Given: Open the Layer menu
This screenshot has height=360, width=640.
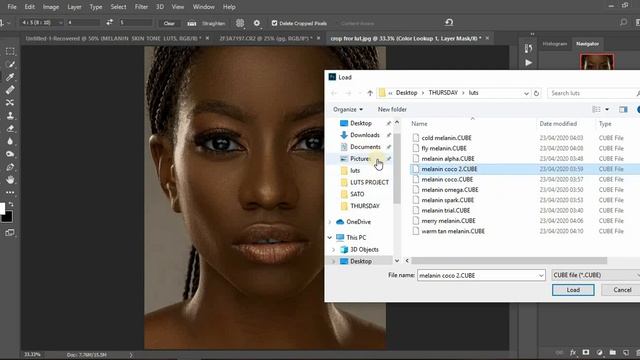Looking at the screenshot, I should [74, 7].
